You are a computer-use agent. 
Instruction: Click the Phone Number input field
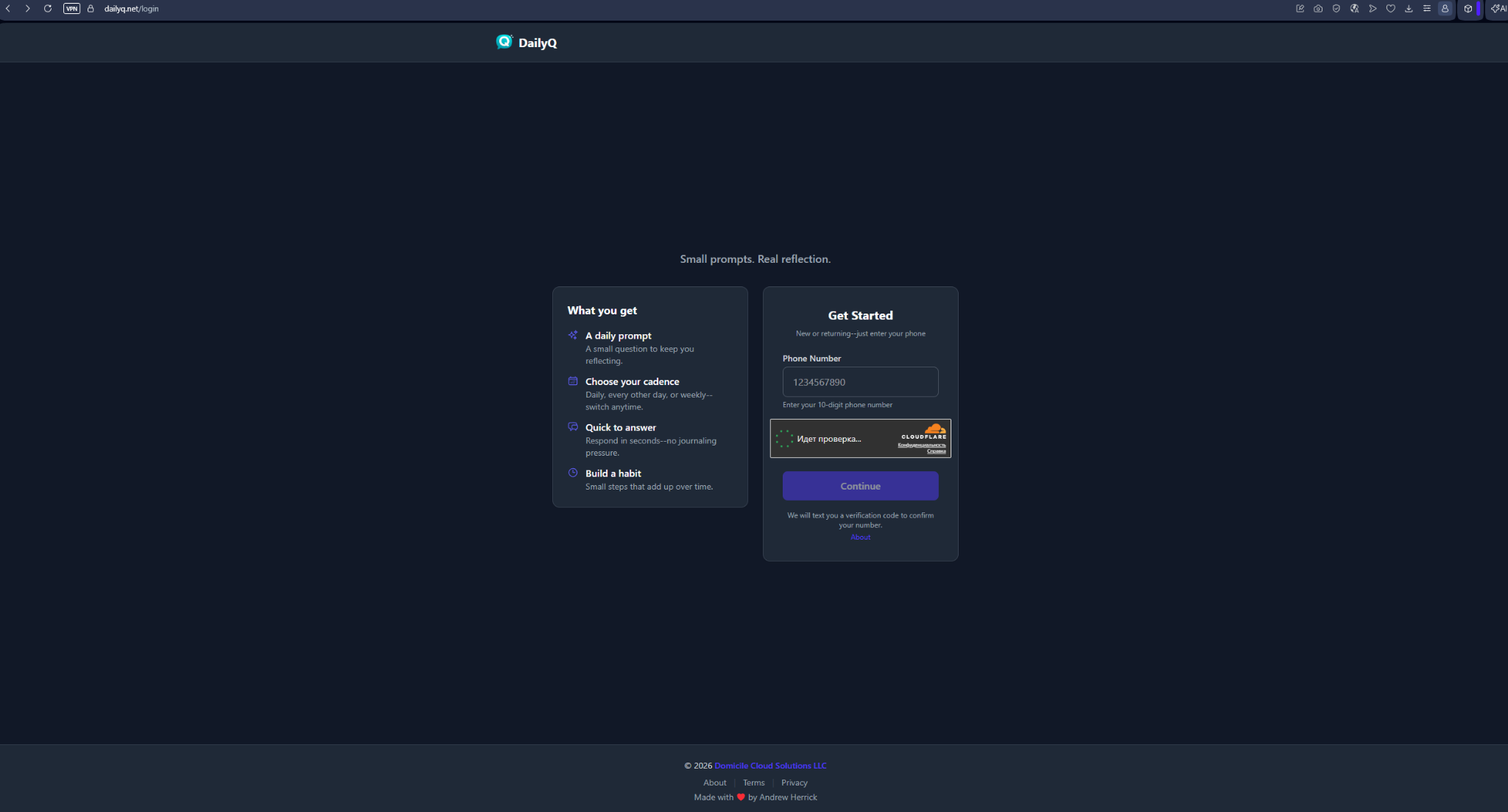(860, 382)
